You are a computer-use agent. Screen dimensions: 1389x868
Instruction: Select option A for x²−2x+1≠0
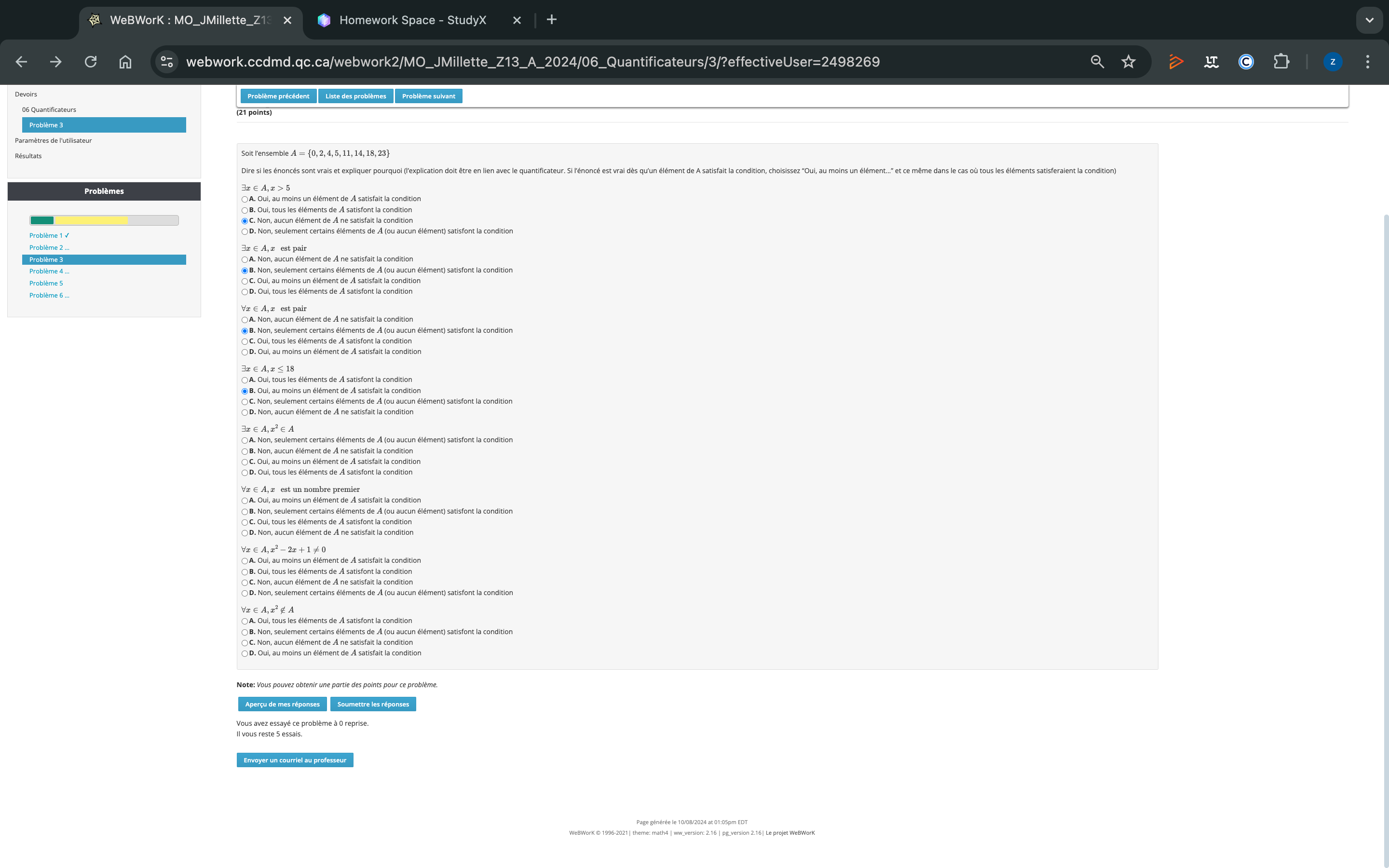click(245, 561)
